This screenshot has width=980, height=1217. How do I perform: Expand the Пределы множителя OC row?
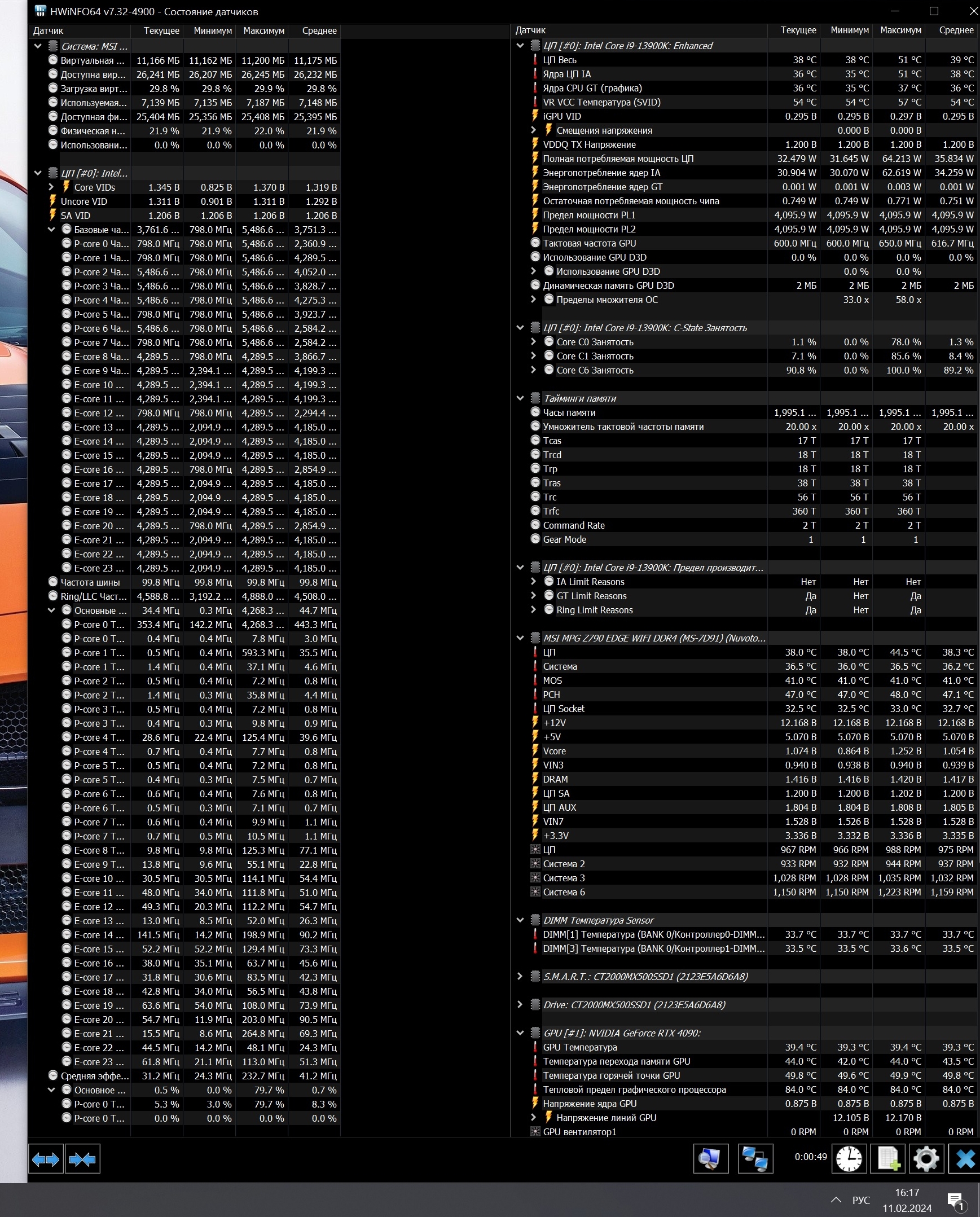pos(534,300)
